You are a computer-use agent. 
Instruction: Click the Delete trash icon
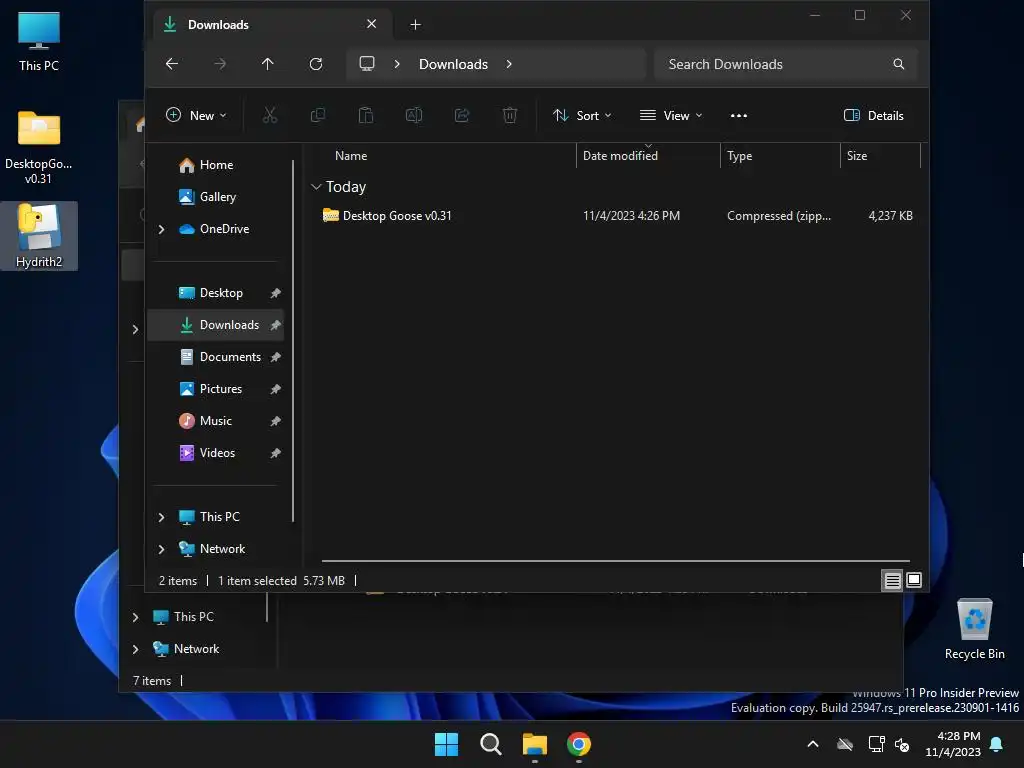click(510, 116)
